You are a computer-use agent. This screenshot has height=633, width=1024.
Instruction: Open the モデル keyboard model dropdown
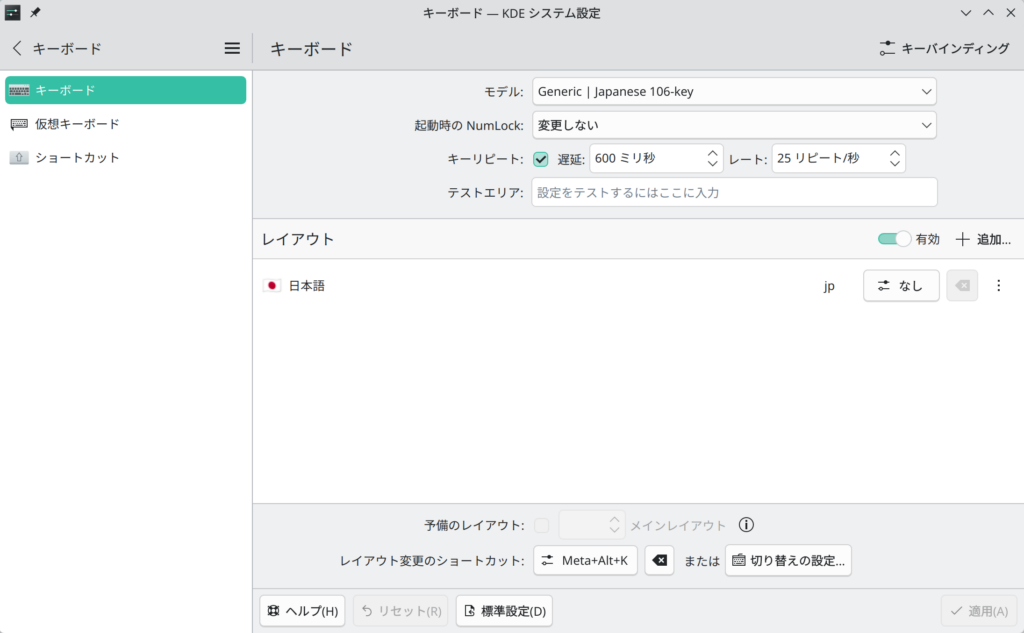click(734, 92)
